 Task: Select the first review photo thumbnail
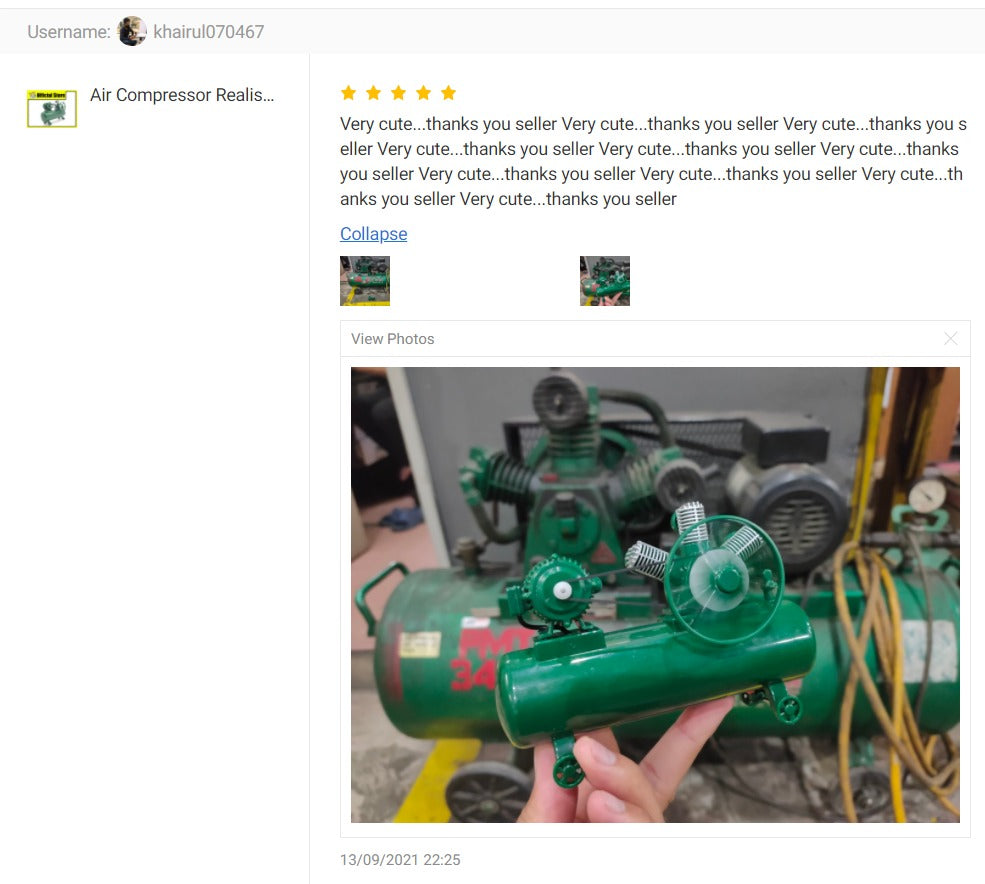(365, 281)
